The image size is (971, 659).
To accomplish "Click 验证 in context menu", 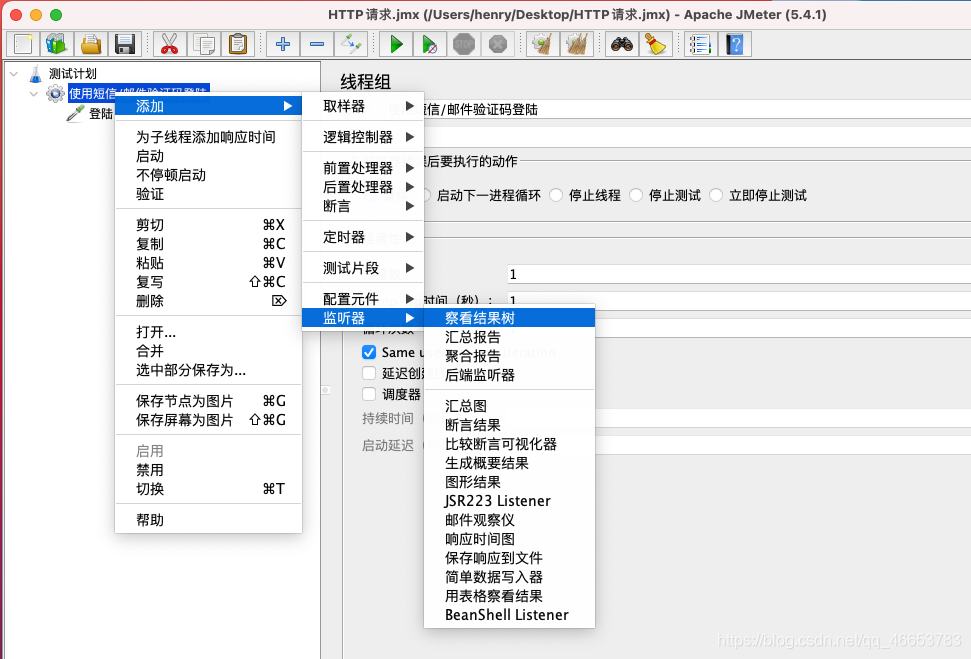I will click(209, 194).
